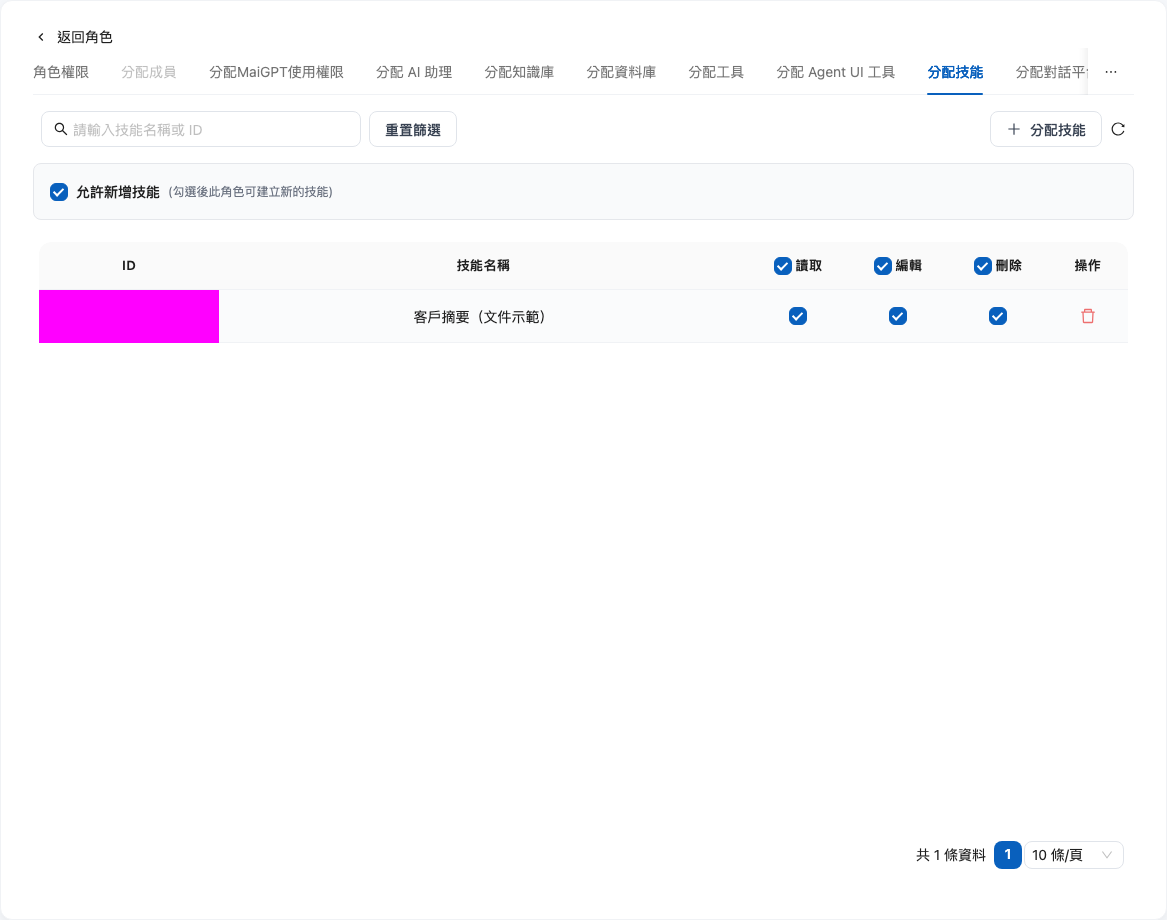The image size is (1167, 920).
Task: Delete 客戶摘要 row with trash icon
Action: pos(1087,316)
